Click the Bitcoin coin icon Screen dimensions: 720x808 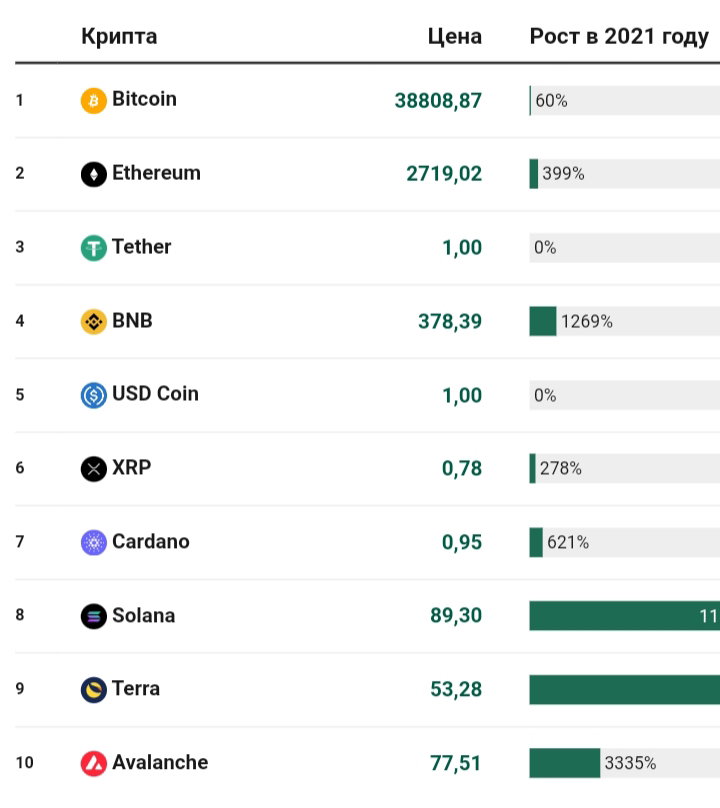tap(94, 100)
